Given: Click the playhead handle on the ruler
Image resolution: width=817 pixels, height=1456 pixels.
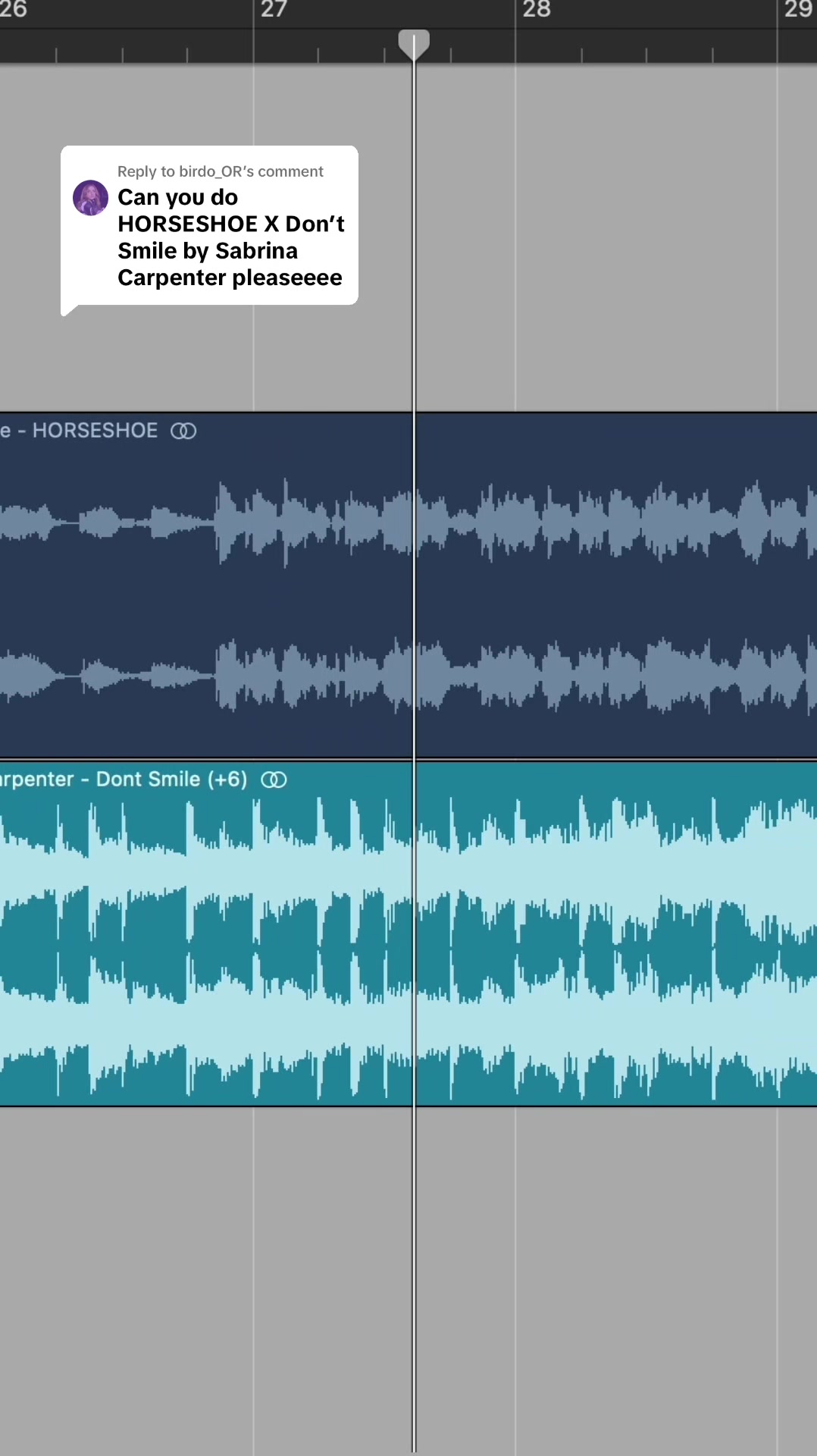Looking at the screenshot, I should pos(414,44).
